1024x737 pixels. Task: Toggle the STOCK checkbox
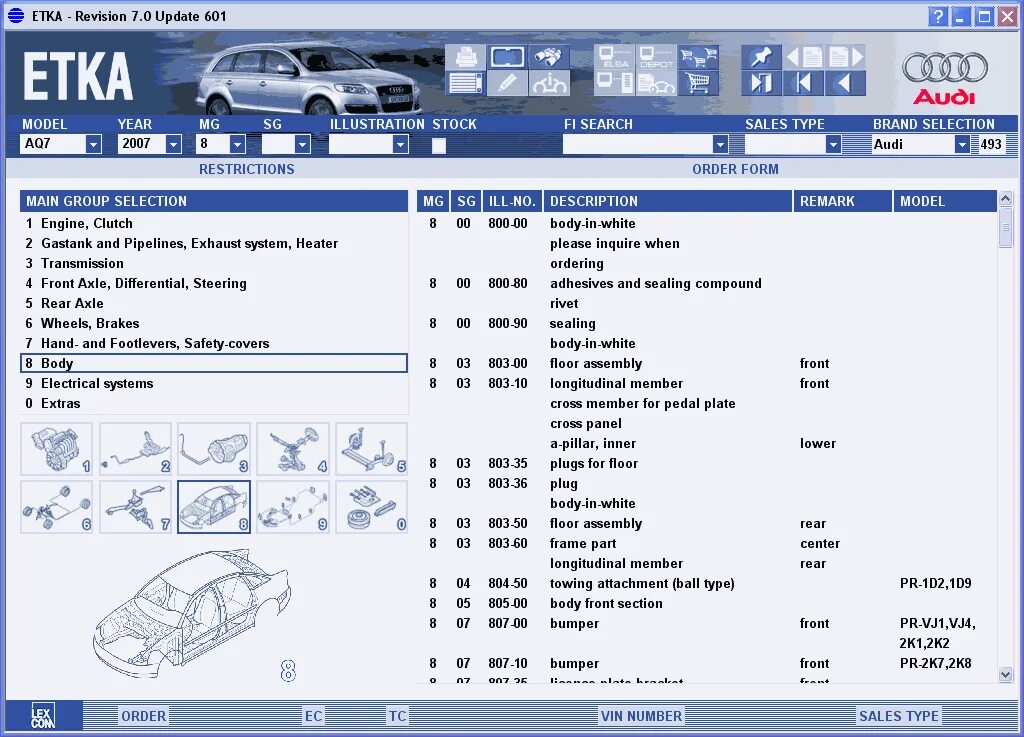tap(439, 145)
